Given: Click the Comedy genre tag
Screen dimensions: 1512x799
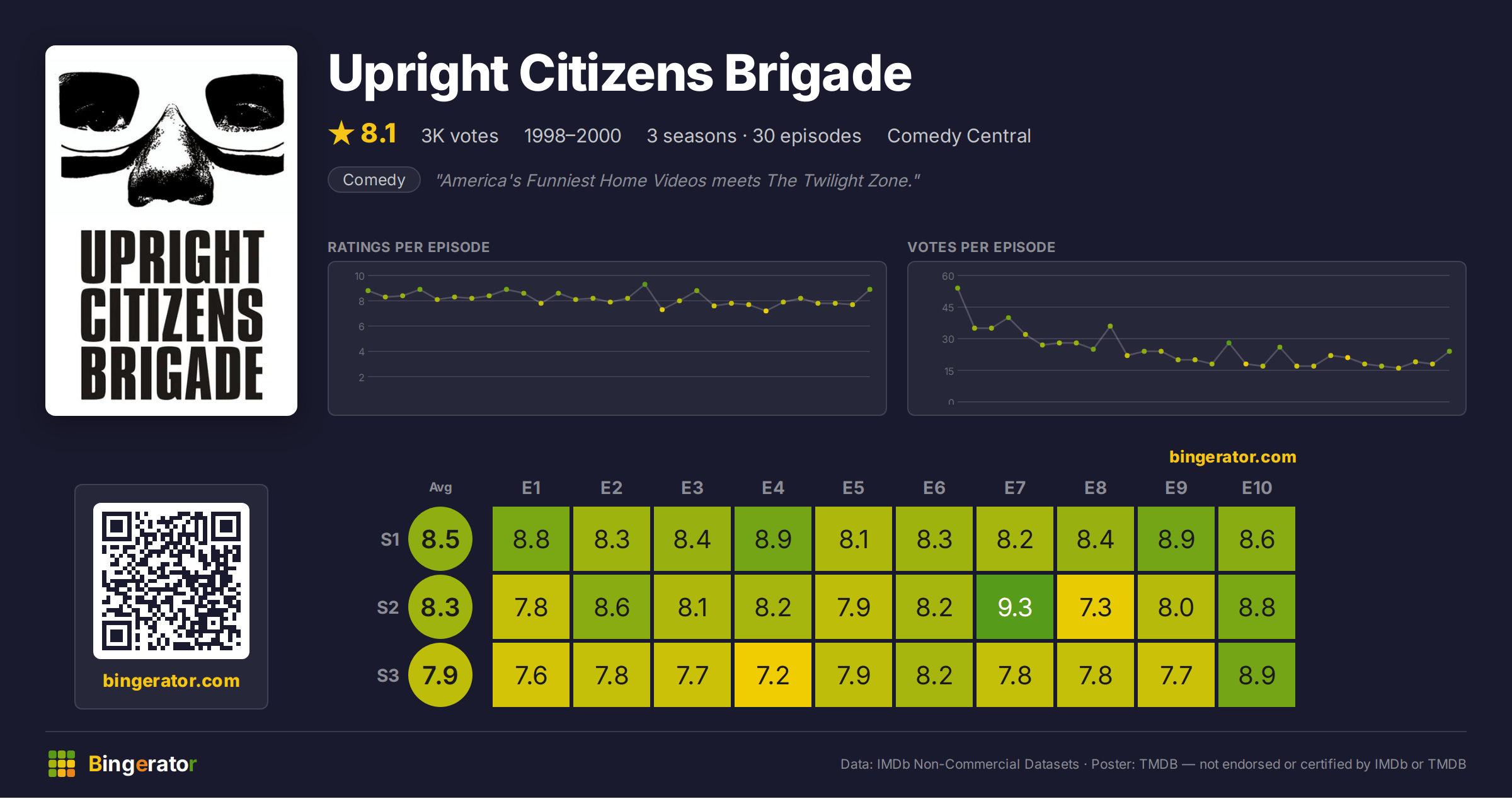Looking at the screenshot, I should point(374,180).
